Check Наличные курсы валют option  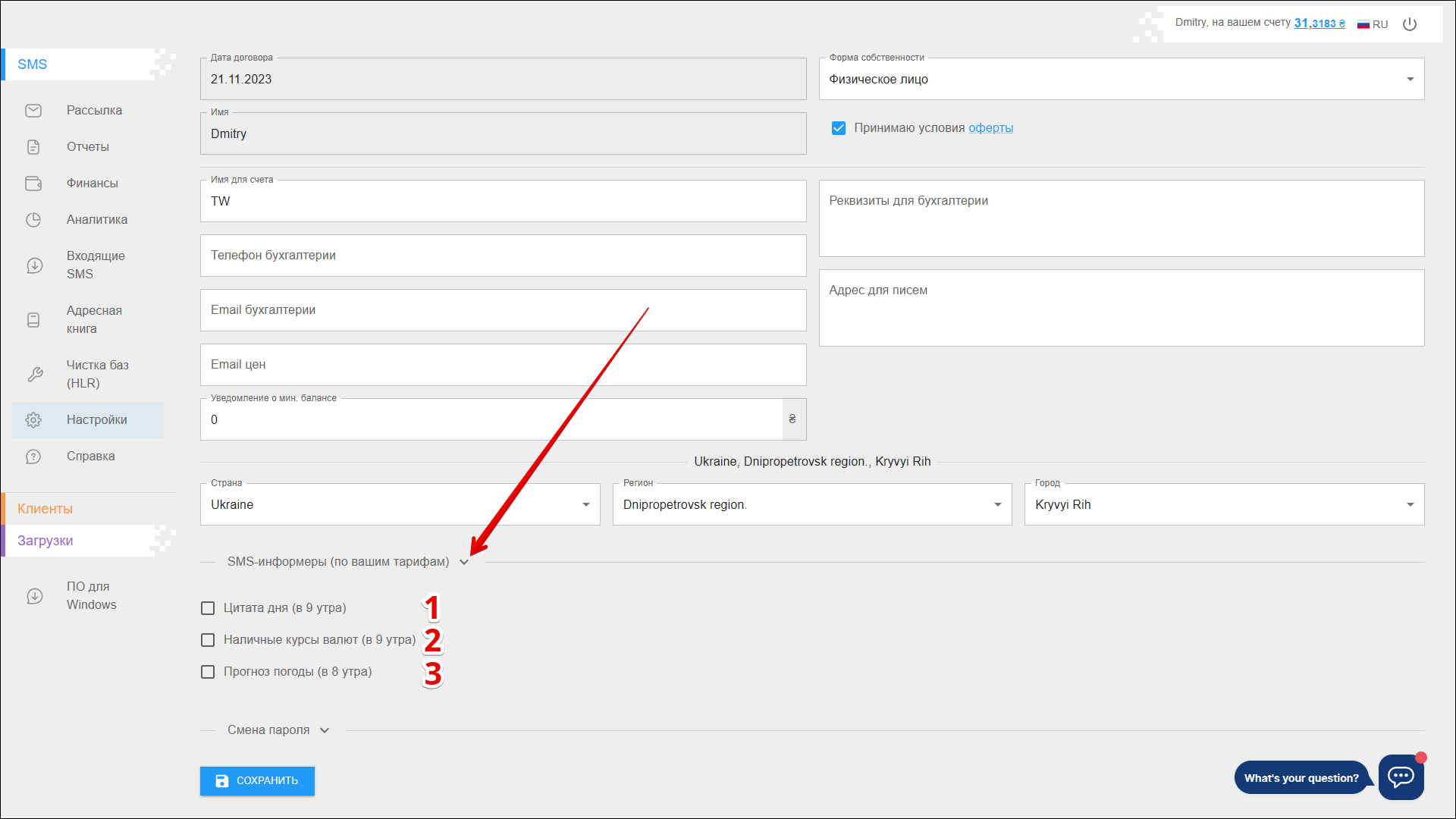208,640
